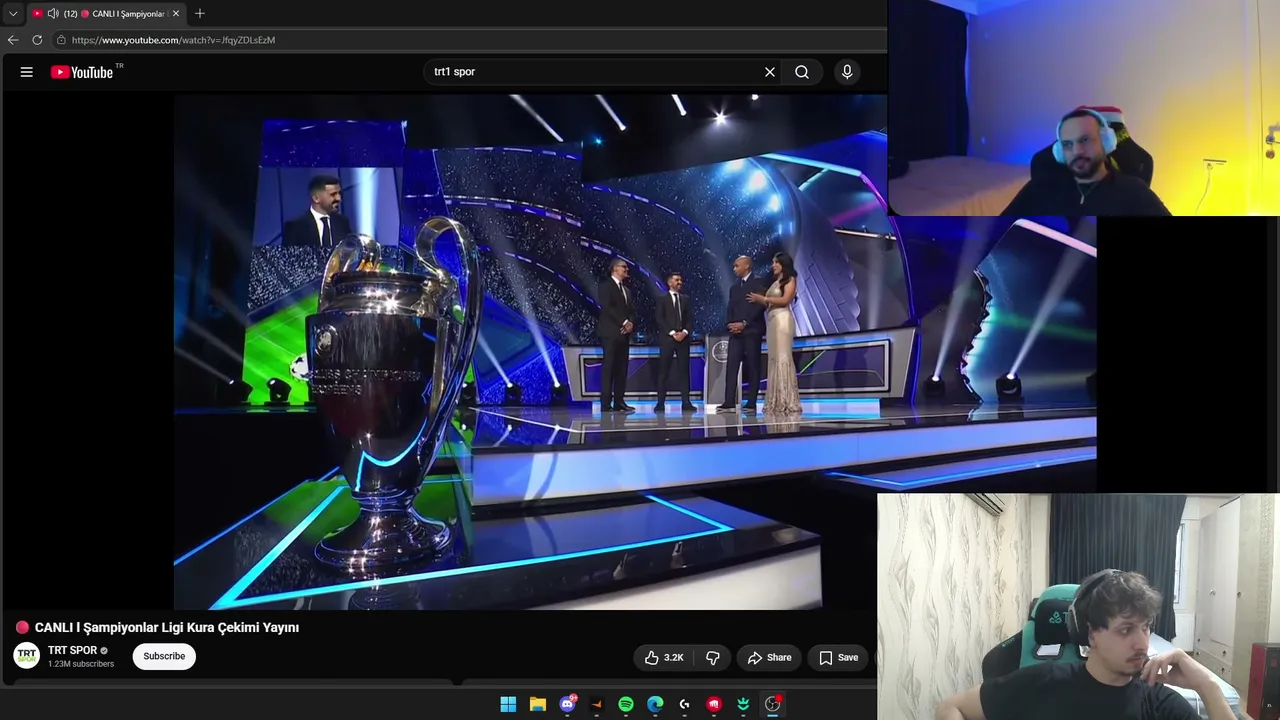The image size is (1280, 720).
Task: Open Microsoft Edge from the taskbar
Action: coord(655,704)
